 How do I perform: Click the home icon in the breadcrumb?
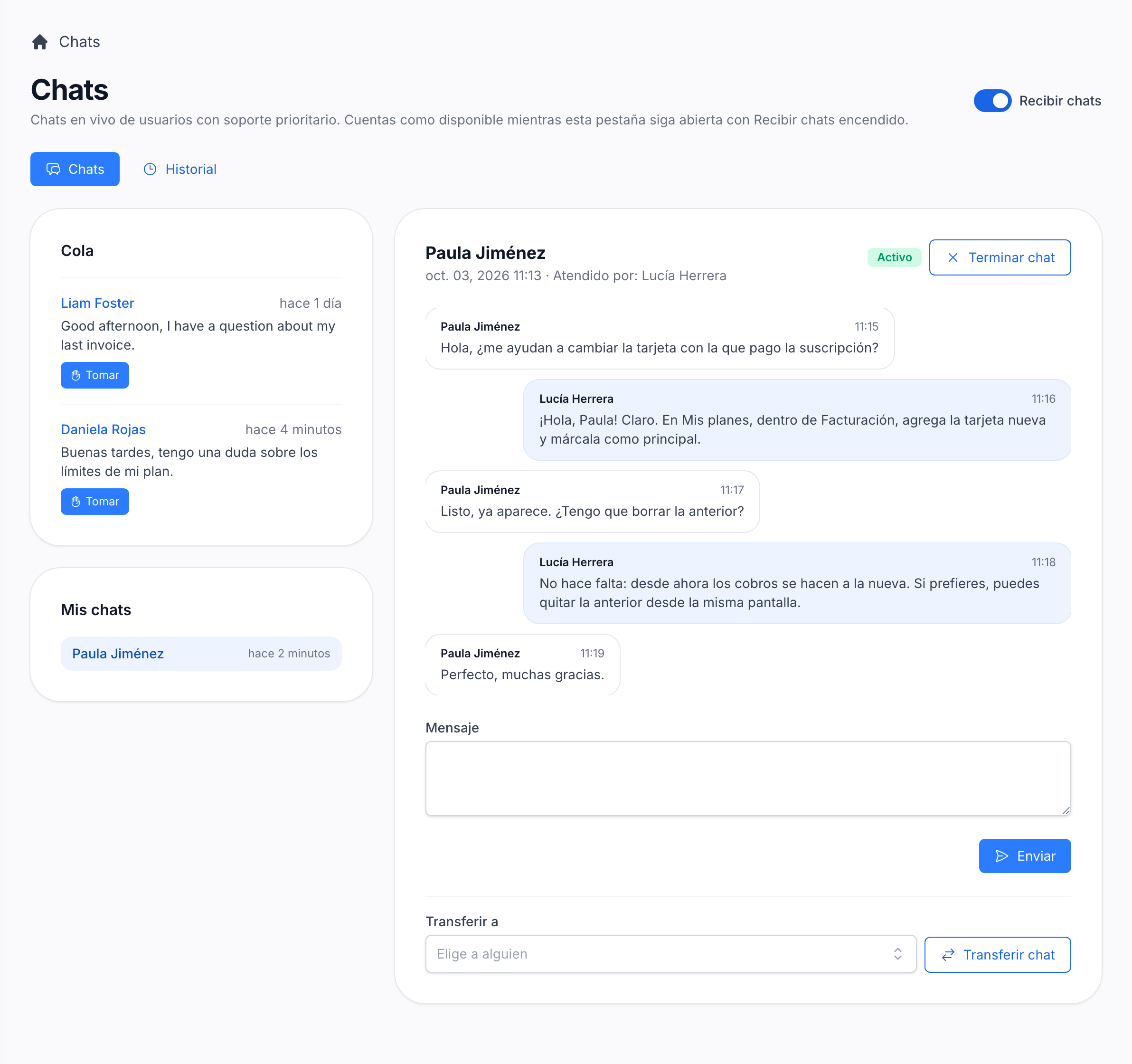pyautogui.click(x=40, y=42)
